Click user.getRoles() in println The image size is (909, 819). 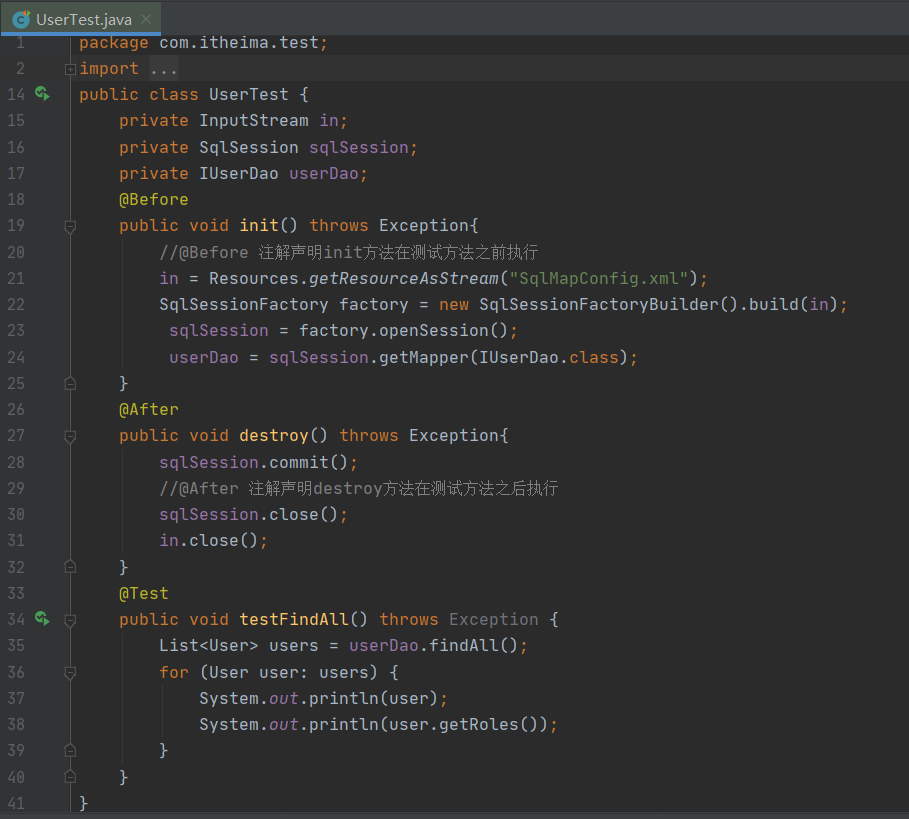(x=464, y=725)
